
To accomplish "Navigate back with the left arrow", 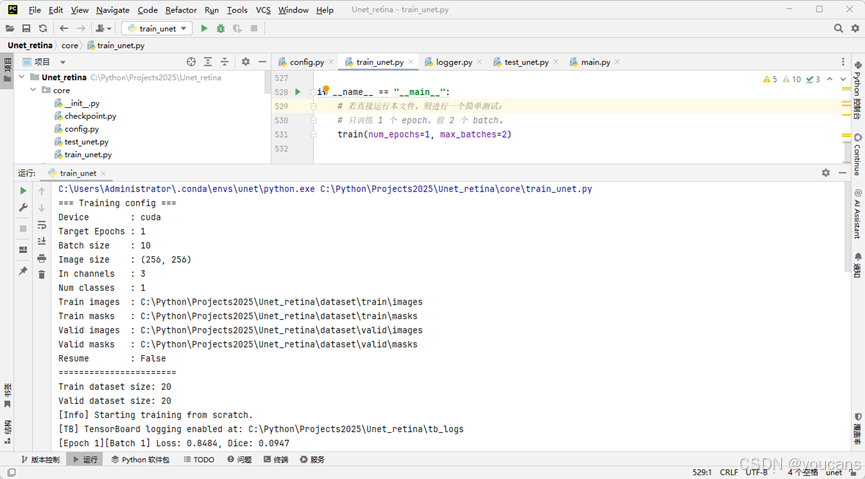I will pos(64,28).
